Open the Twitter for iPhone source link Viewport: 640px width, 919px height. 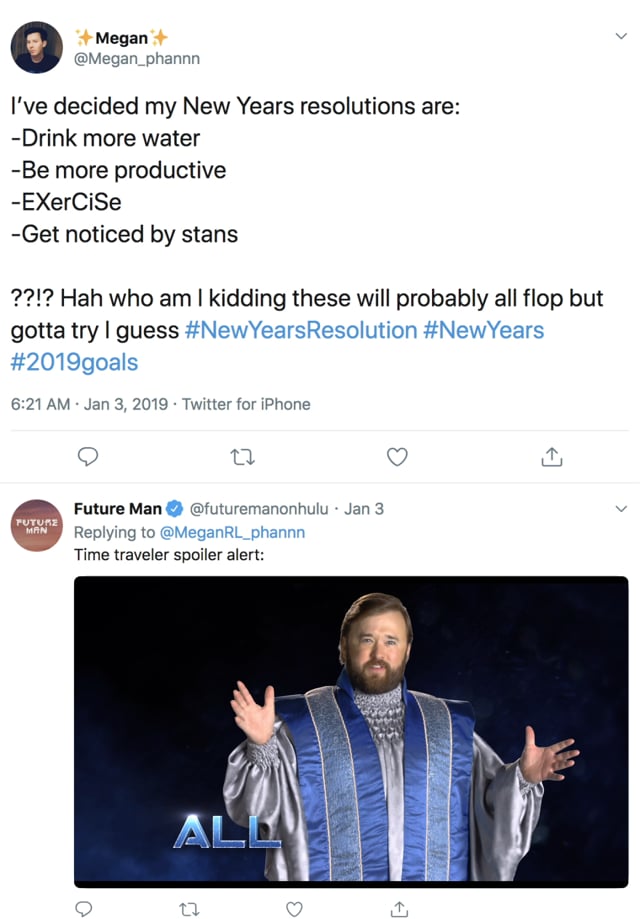246,404
